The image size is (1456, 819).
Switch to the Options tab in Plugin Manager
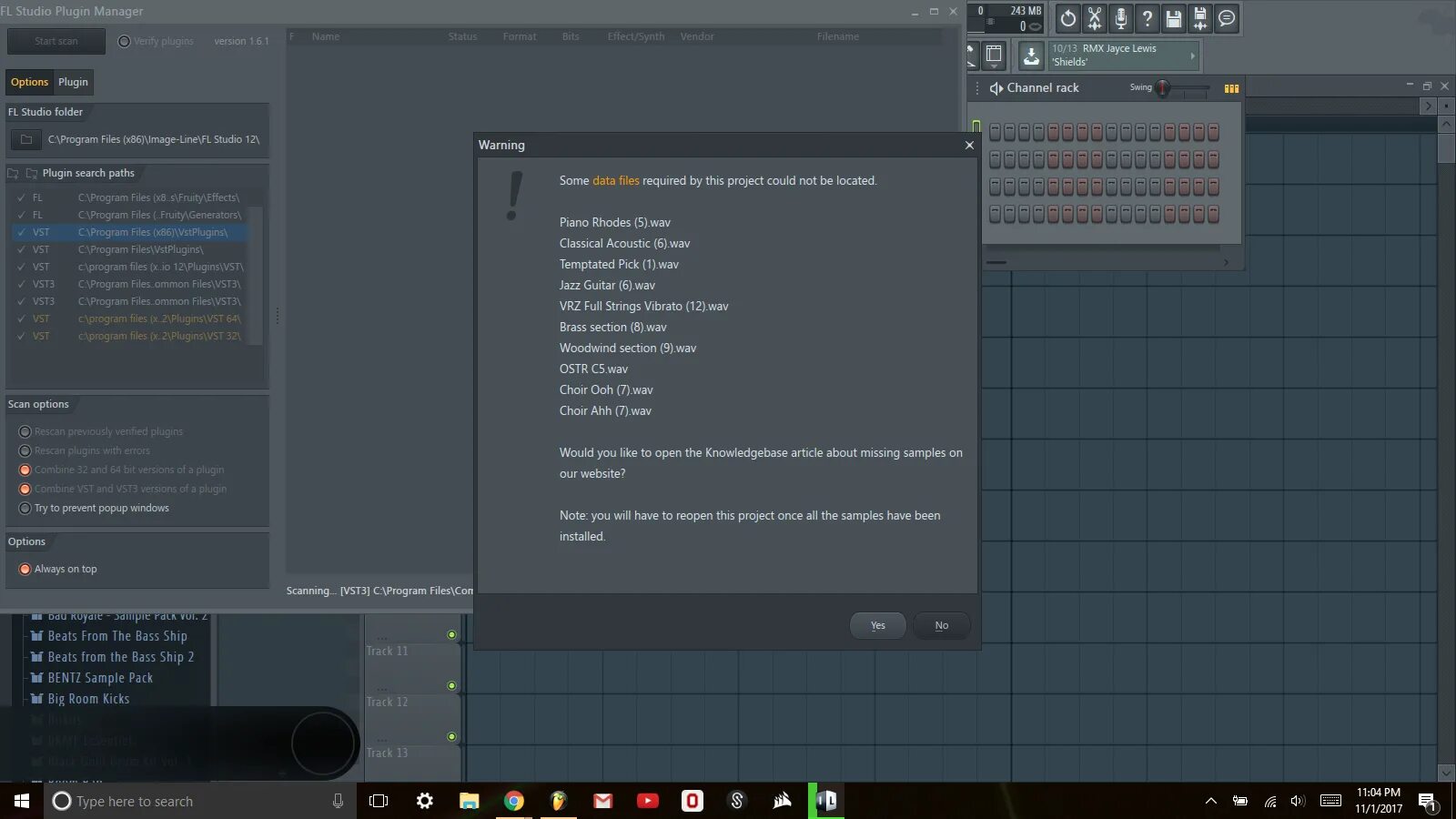29,82
